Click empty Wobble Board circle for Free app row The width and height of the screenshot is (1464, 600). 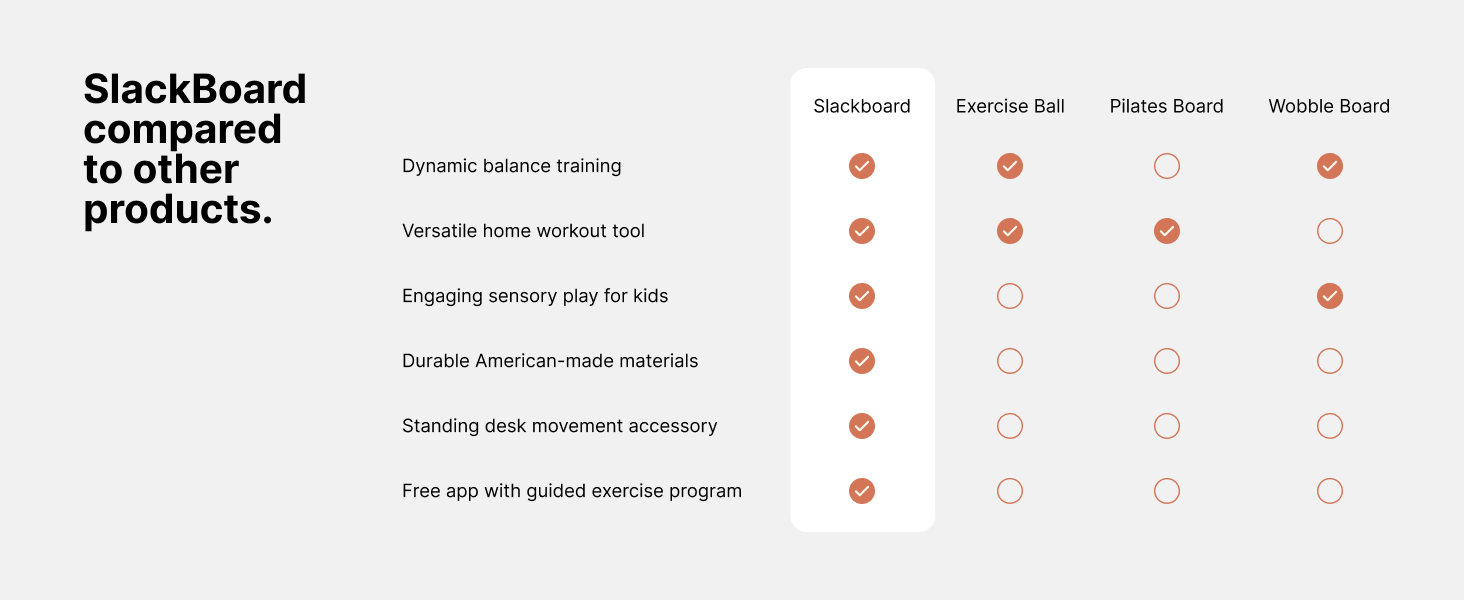click(x=1329, y=491)
